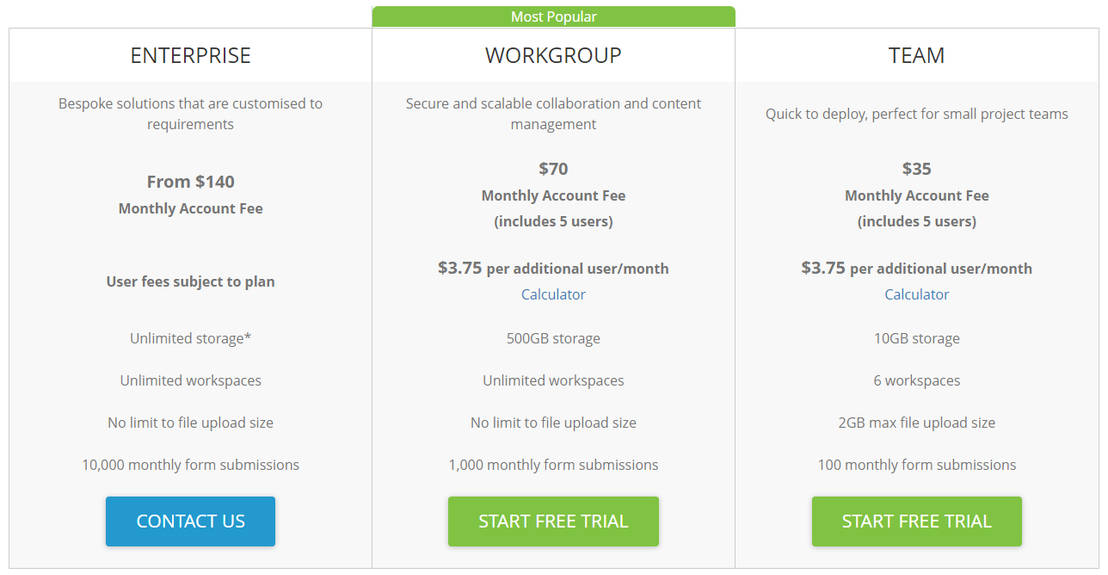Click User fees subject to plan text

[190, 281]
